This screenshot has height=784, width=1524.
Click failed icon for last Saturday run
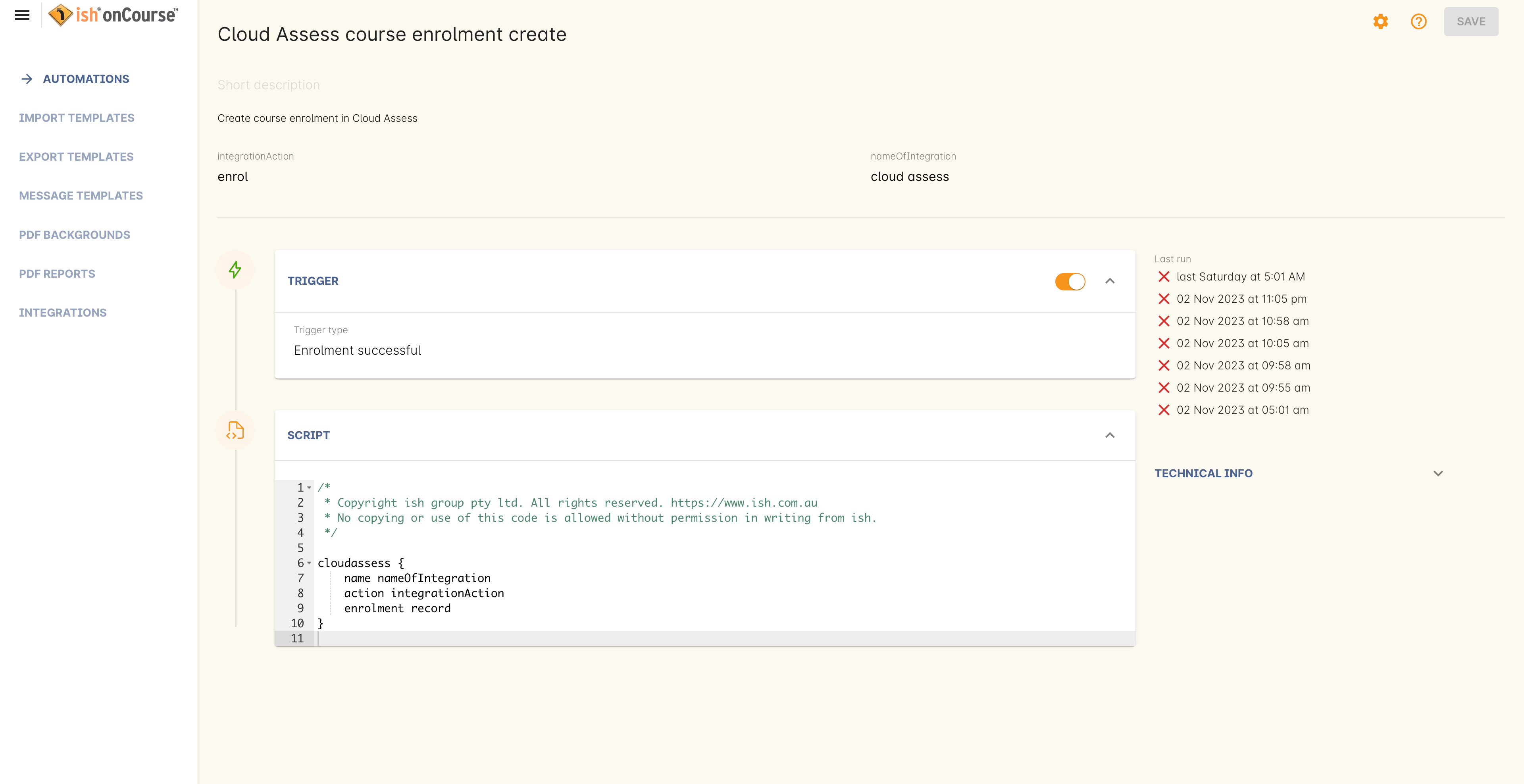click(1163, 277)
